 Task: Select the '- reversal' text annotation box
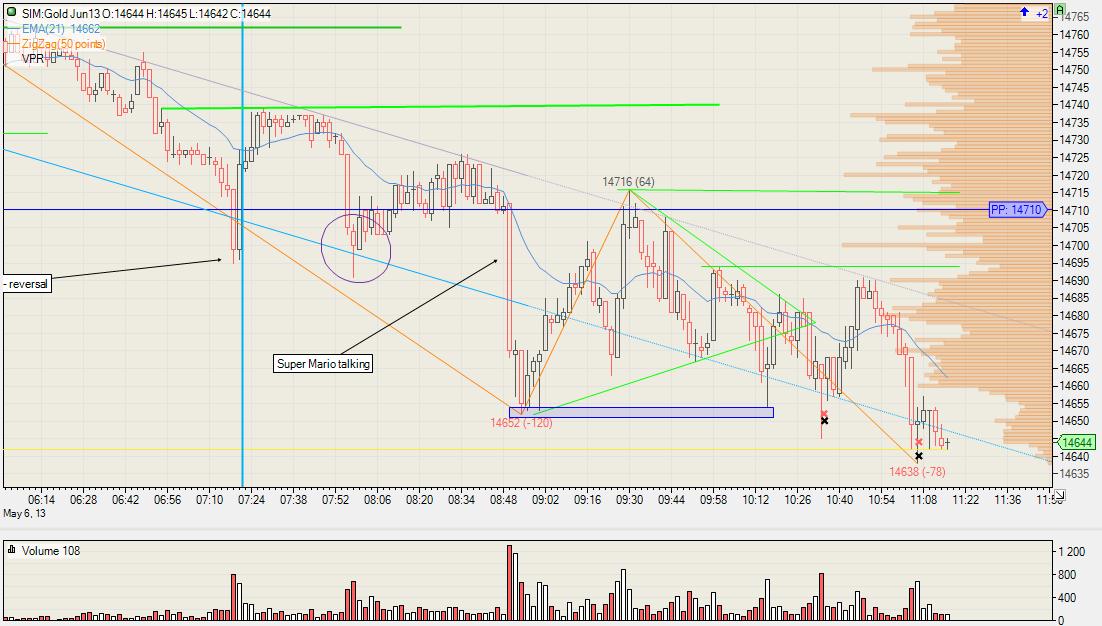(x=27, y=284)
